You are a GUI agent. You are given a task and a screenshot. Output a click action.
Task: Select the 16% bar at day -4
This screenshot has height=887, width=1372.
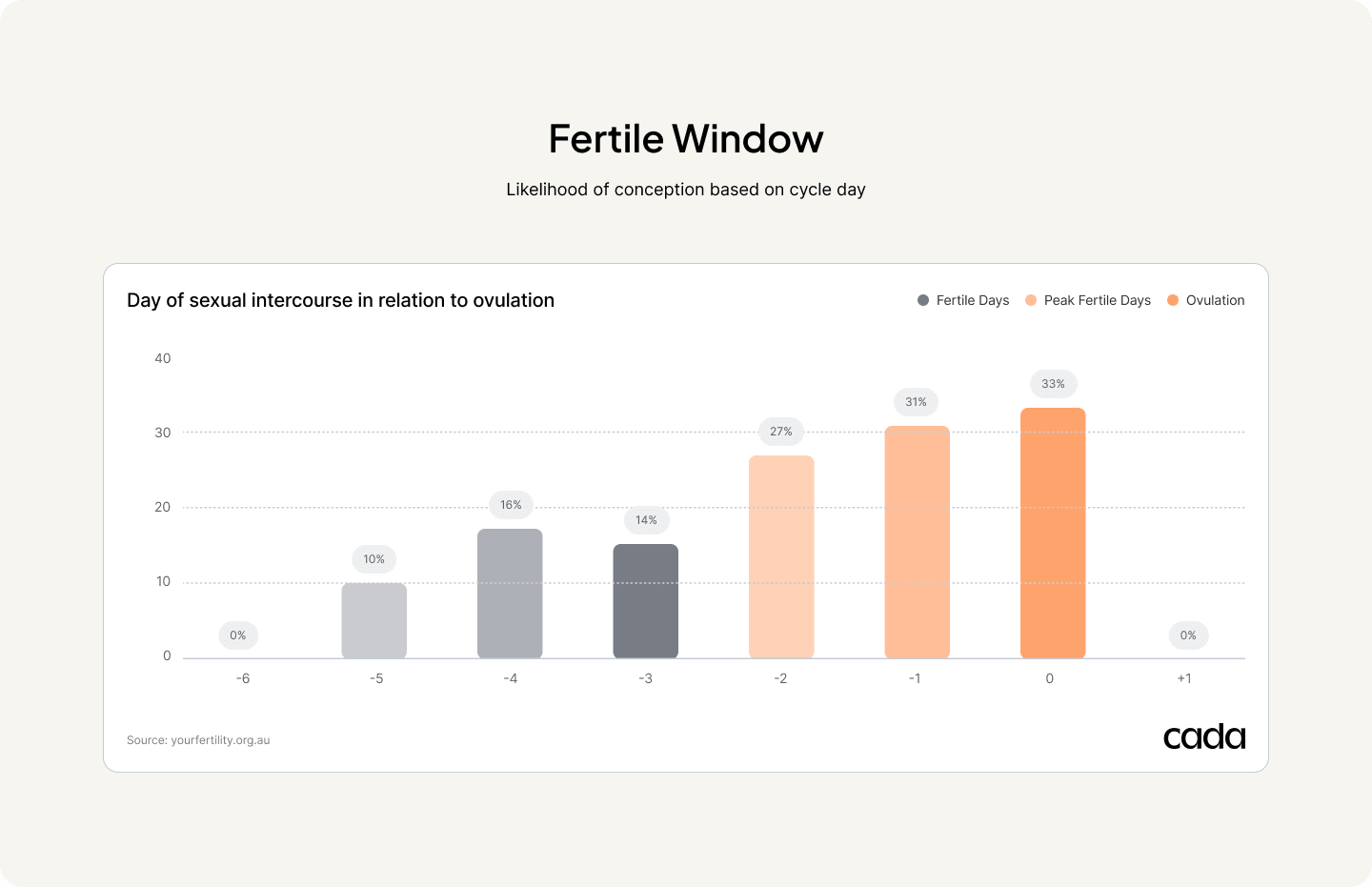click(510, 594)
